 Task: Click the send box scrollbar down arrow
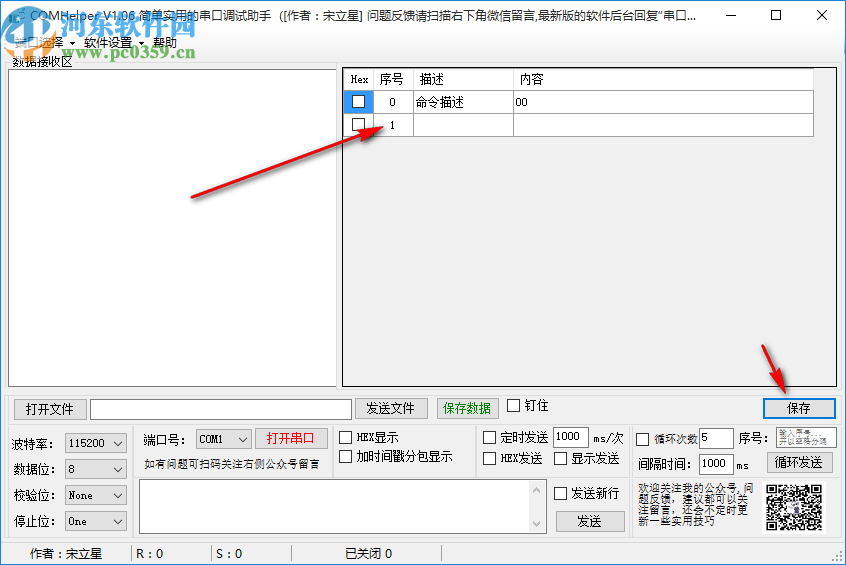(x=536, y=523)
